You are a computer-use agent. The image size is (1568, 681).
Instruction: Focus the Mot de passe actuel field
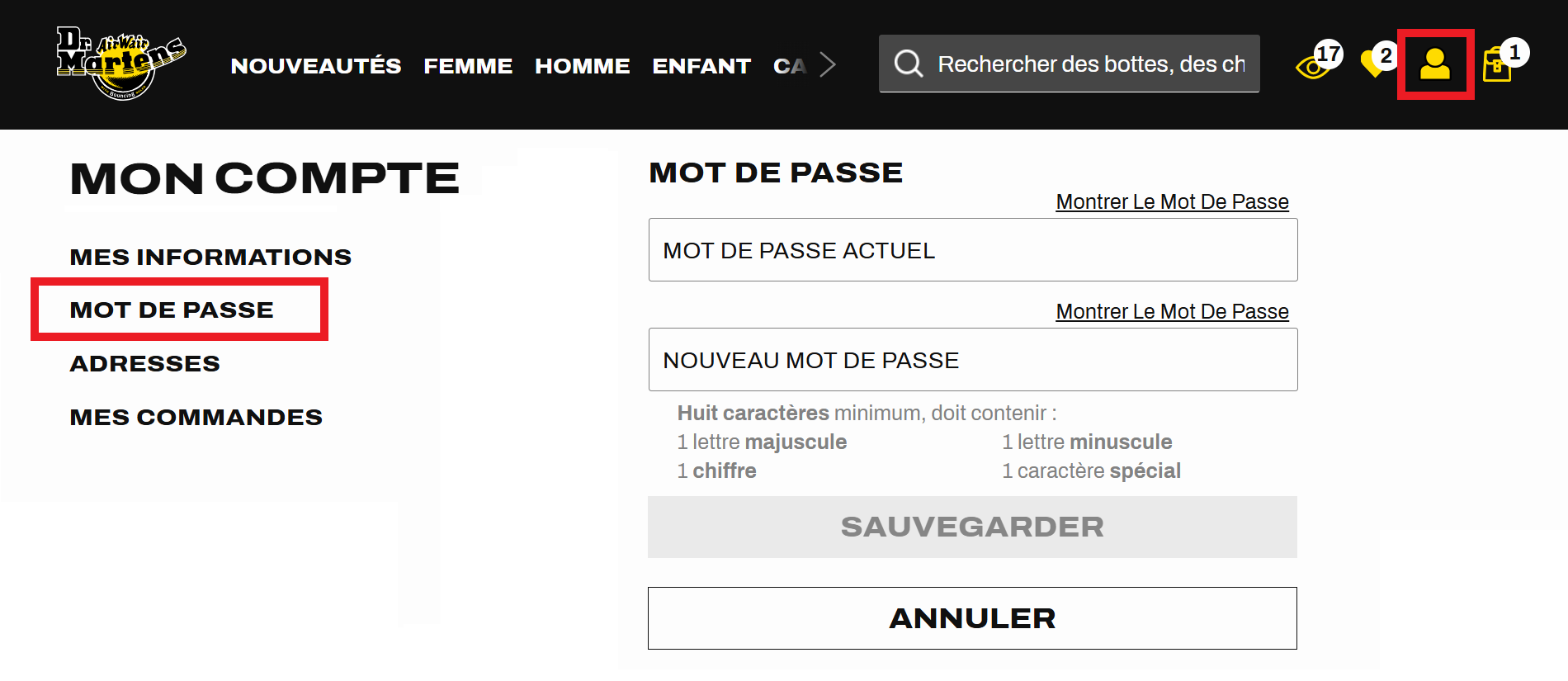point(972,250)
